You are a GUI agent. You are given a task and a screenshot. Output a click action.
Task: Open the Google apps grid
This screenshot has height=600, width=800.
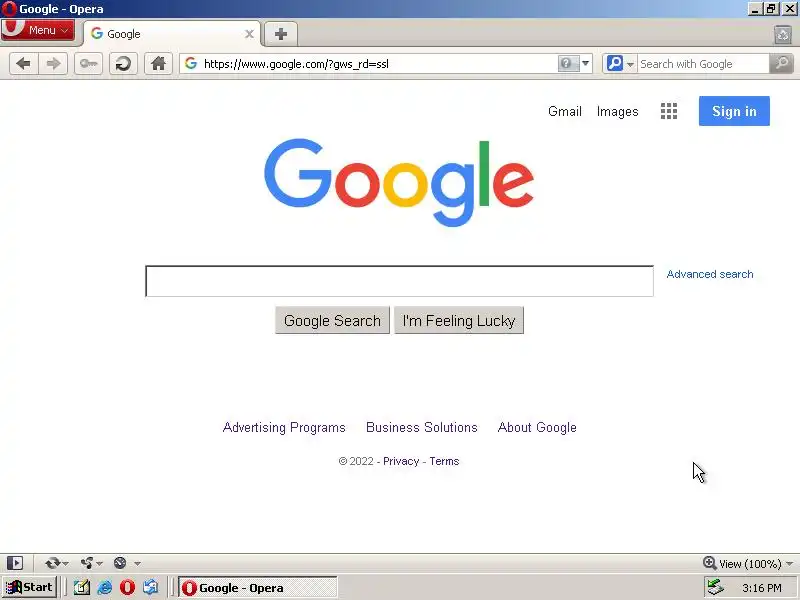tap(669, 111)
